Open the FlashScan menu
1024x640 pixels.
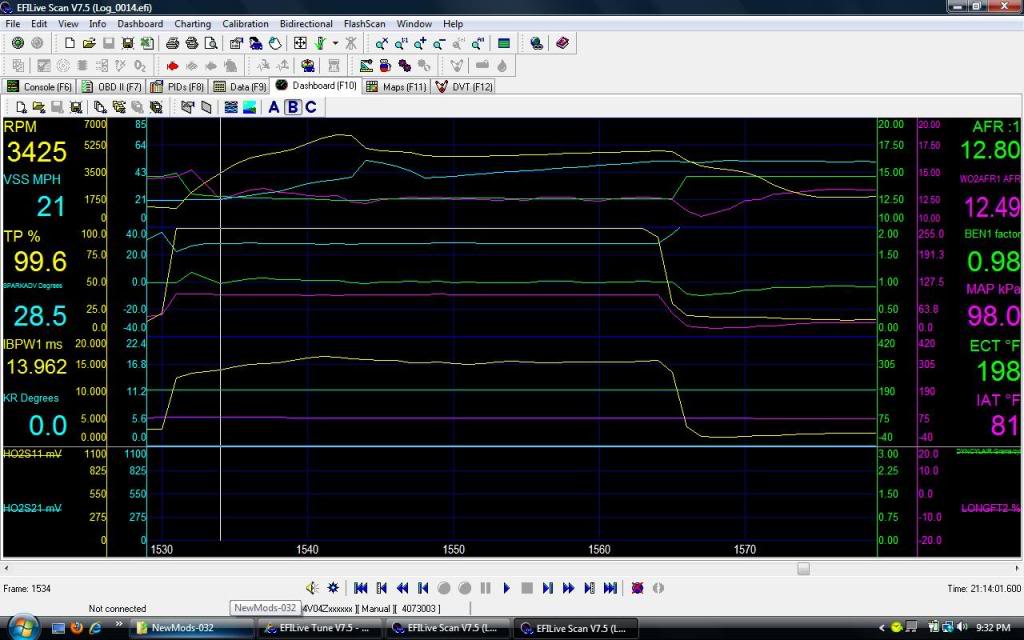(x=364, y=24)
